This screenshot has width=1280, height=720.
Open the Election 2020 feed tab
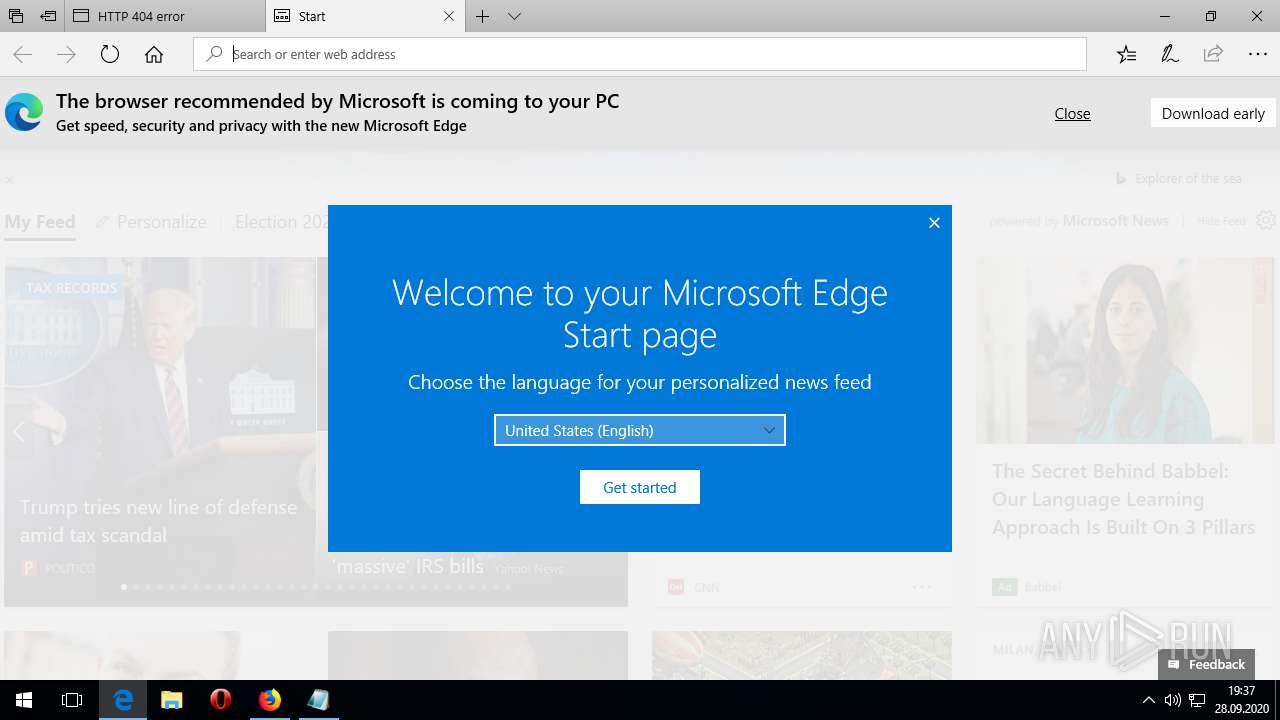tap(281, 222)
